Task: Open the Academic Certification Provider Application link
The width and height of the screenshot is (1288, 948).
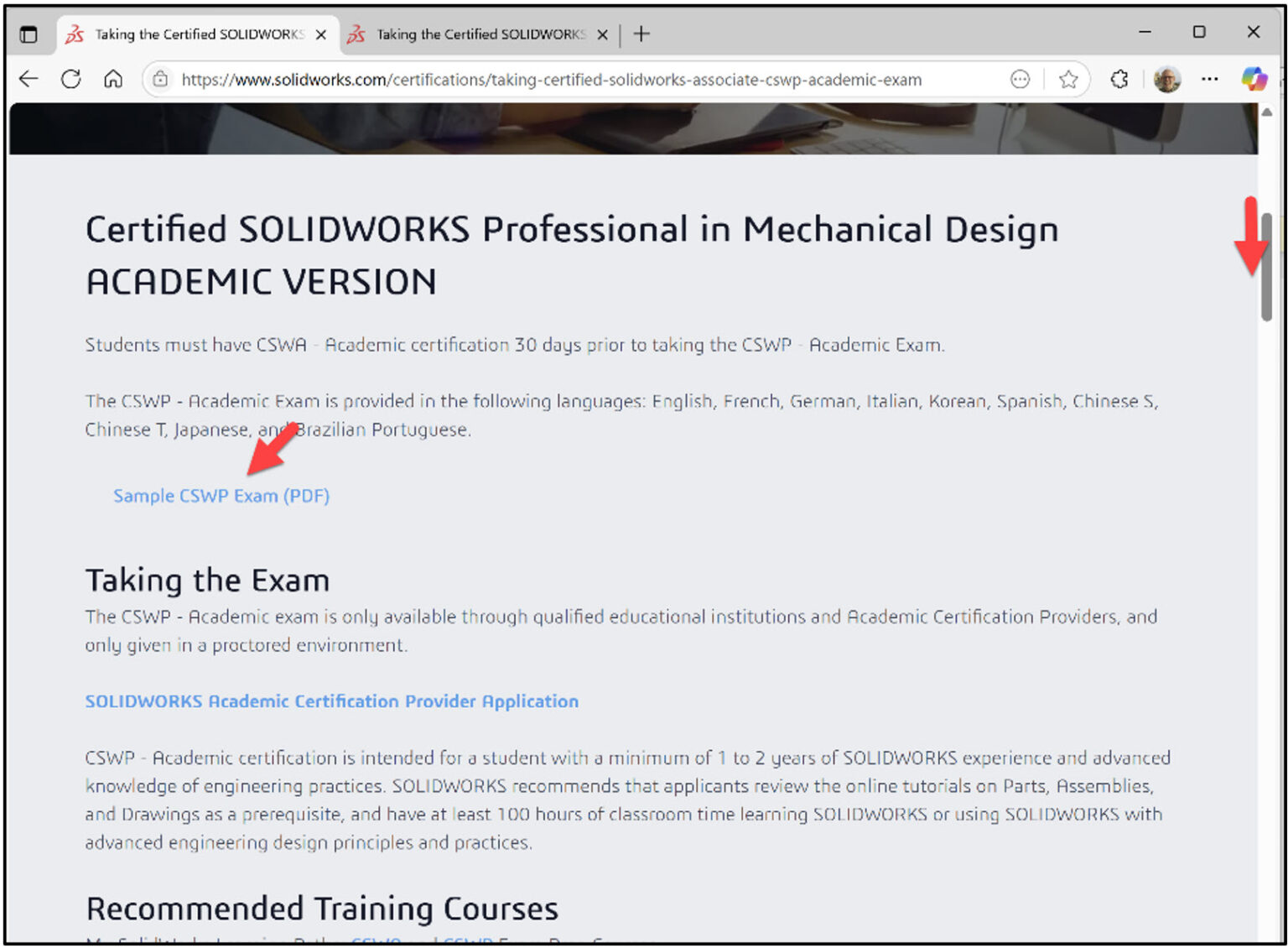Action: coord(331,701)
